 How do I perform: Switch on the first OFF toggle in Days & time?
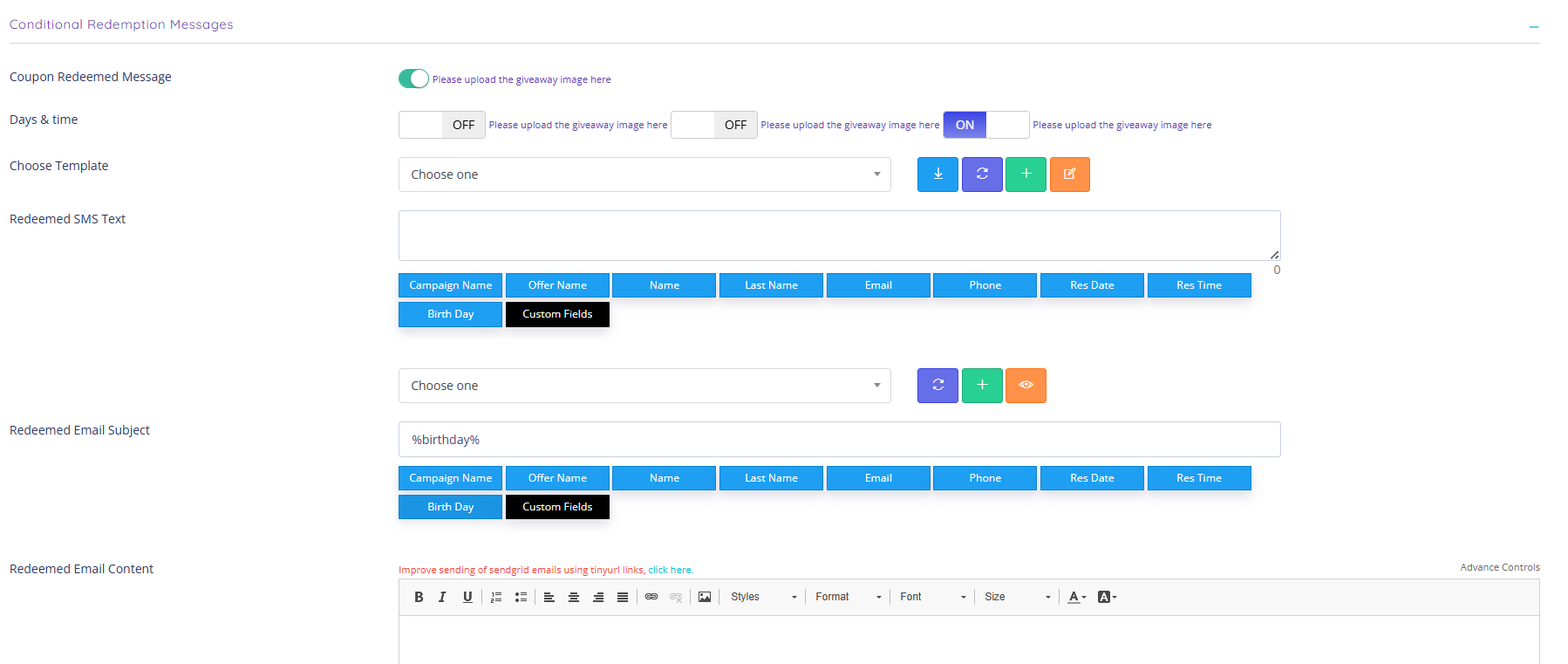coord(442,125)
